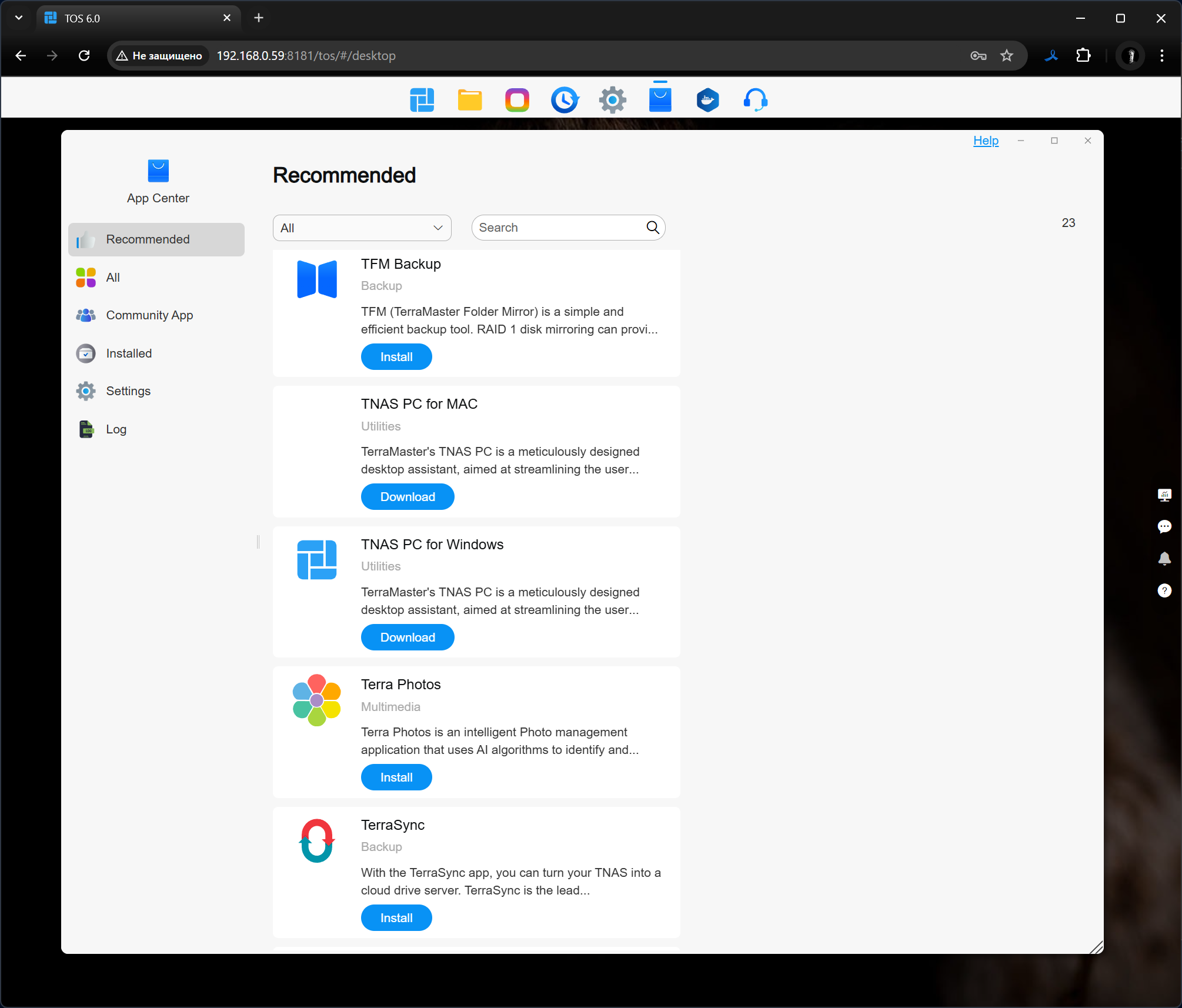1182x1008 pixels.
Task: View the App Center Log
Action: pos(116,429)
